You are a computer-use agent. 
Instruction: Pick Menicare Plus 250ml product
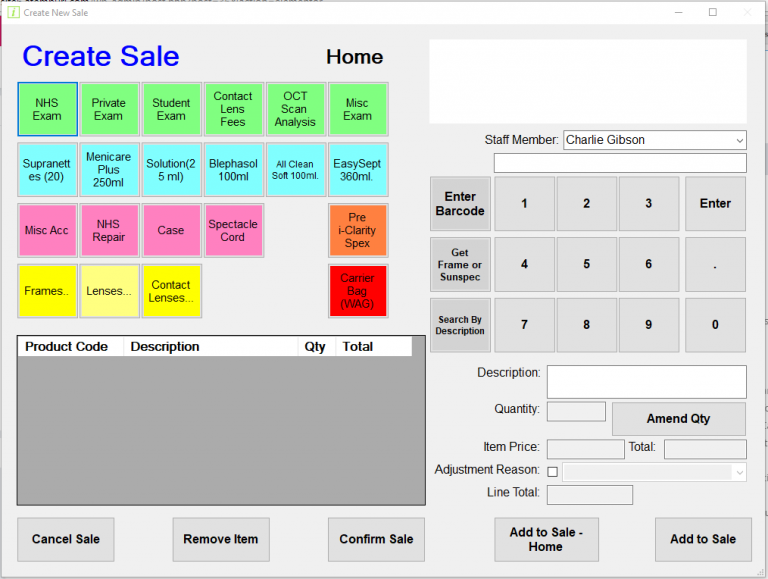109,170
